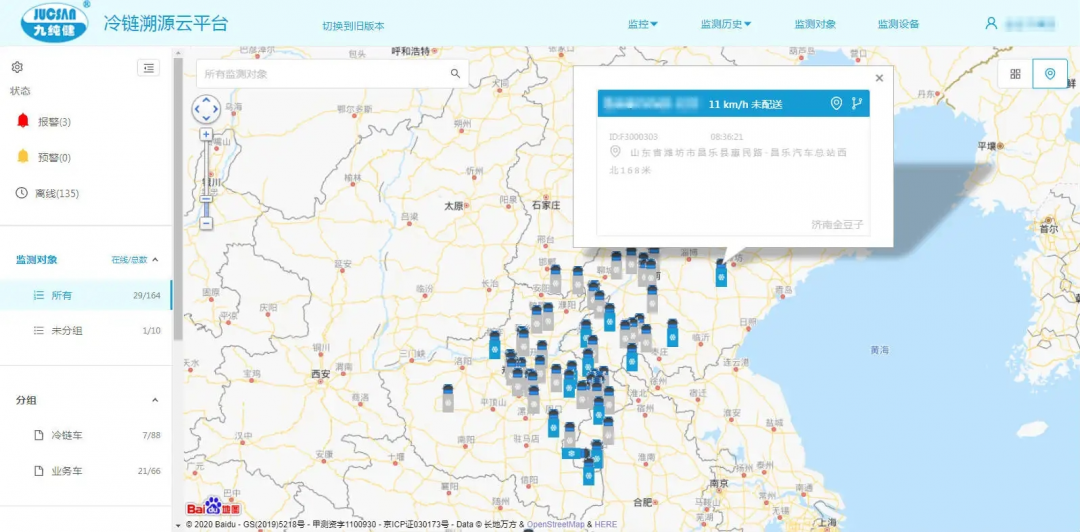This screenshot has width=1080, height=532.
Task: Go to 监测设备 page
Action: coord(898,24)
